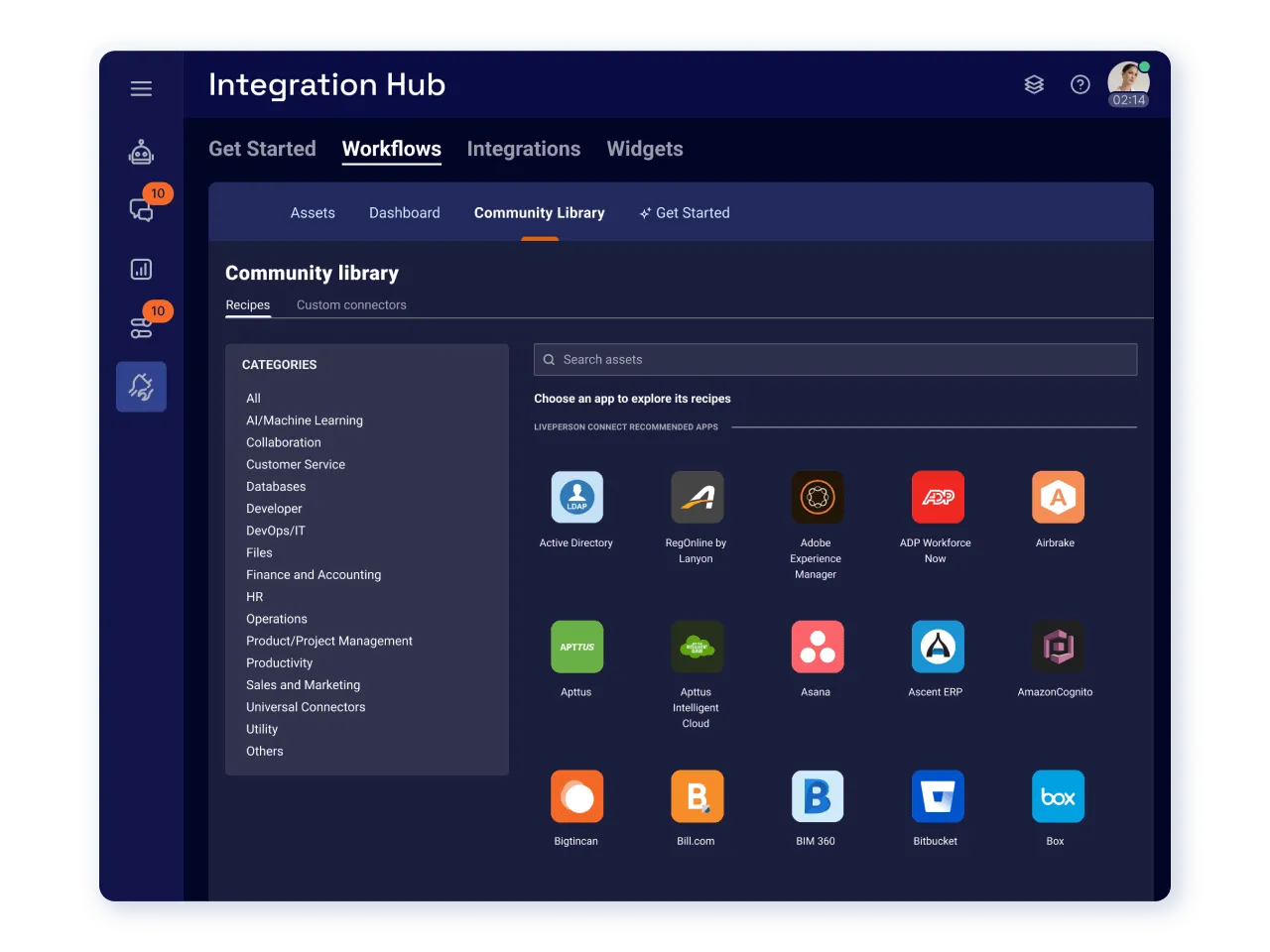This screenshot has height=952, width=1270.
Task: Switch to the Widgets main tab
Action: point(645,149)
